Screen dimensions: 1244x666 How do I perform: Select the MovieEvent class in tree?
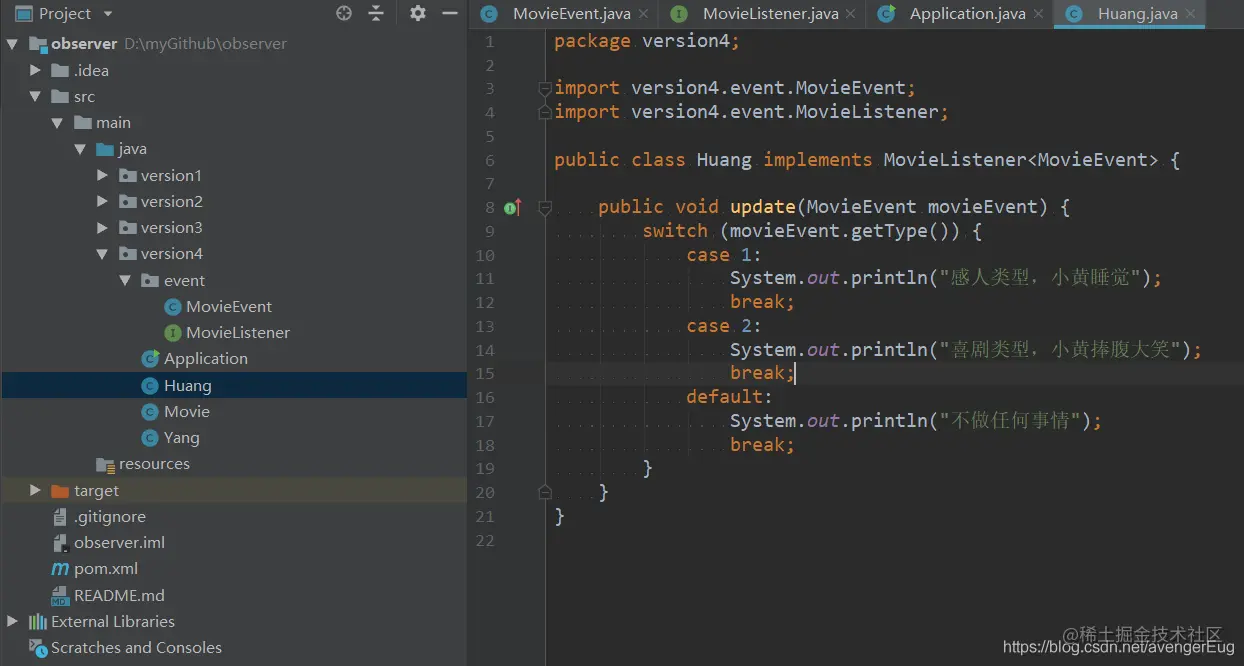click(229, 306)
